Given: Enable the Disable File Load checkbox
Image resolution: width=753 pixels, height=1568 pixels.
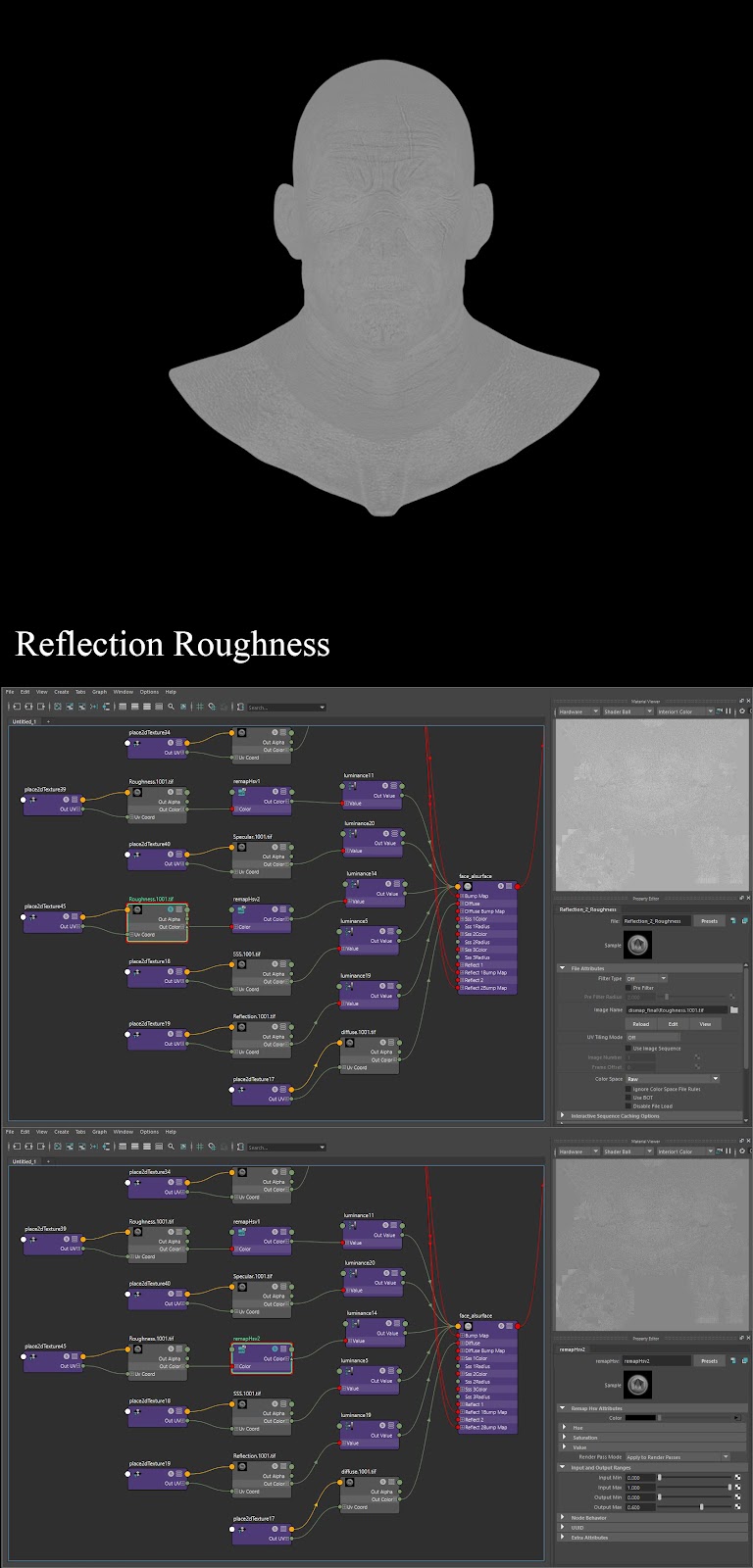Looking at the screenshot, I should point(628,1106).
